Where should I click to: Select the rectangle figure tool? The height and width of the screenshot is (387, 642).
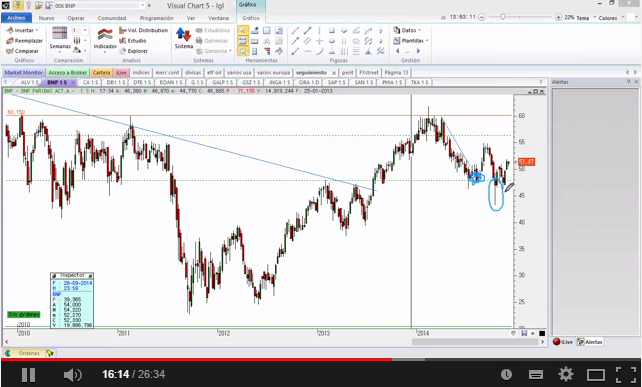tap(332, 30)
